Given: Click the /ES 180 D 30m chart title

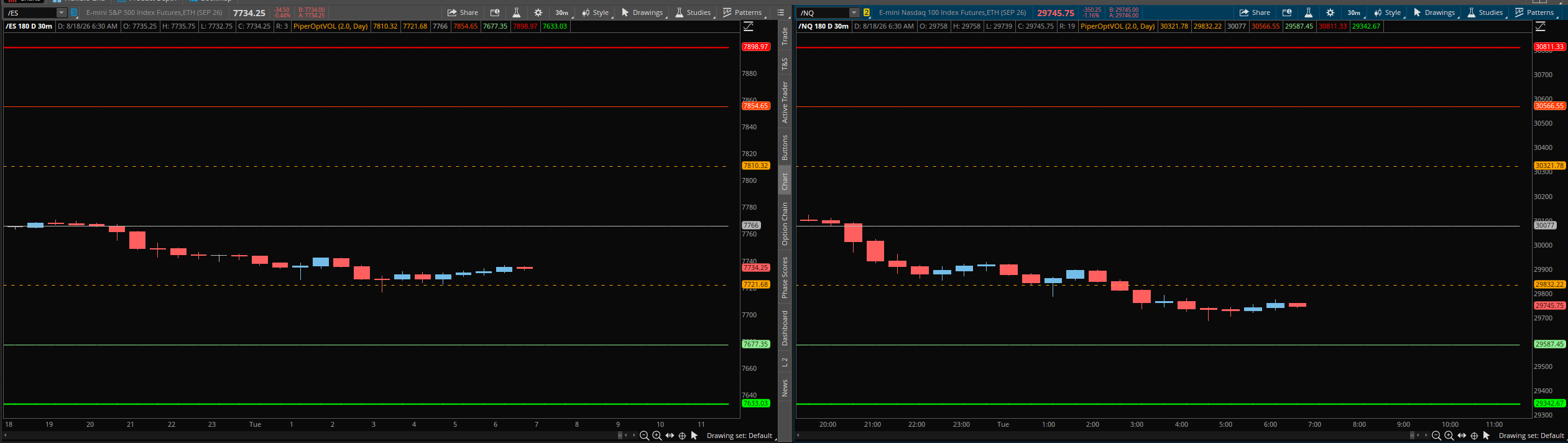Looking at the screenshot, I should pyautogui.click(x=29, y=26).
